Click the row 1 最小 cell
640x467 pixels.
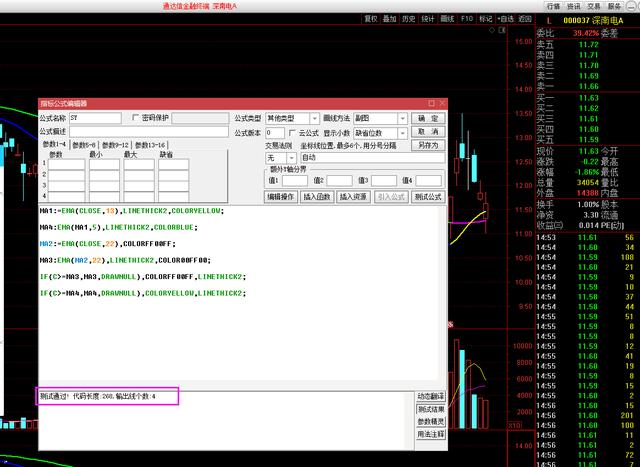(104, 164)
